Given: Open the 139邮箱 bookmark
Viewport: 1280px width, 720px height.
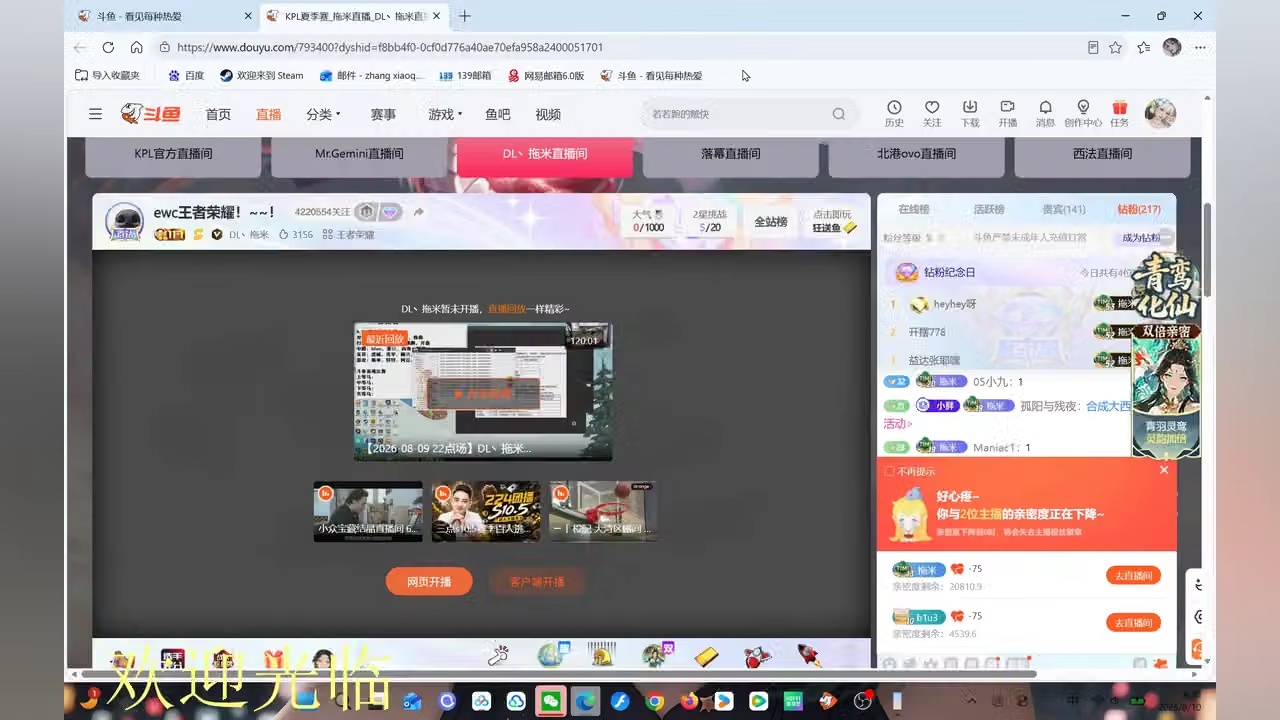Looking at the screenshot, I should pyautogui.click(x=465, y=75).
